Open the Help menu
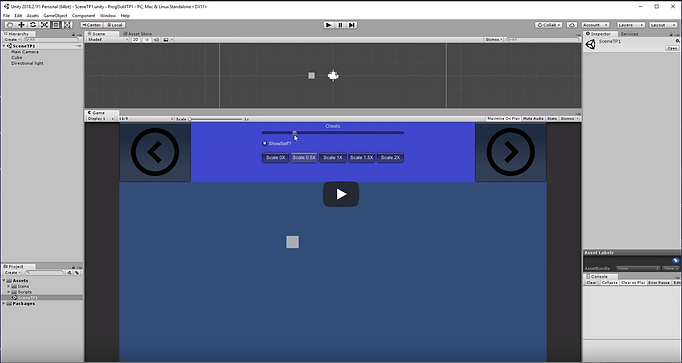The width and height of the screenshot is (682, 363). 125,15
